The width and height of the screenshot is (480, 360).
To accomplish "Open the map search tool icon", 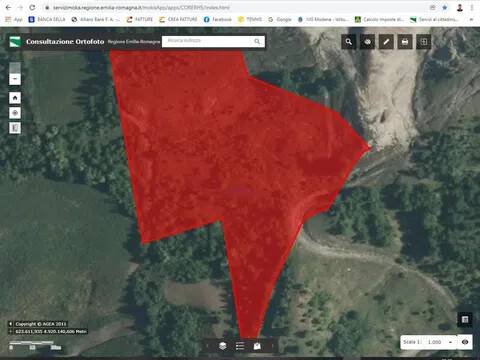I will 349,42.
